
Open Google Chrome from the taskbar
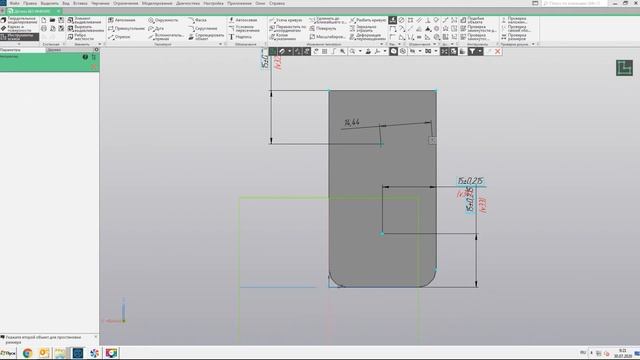(27, 353)
